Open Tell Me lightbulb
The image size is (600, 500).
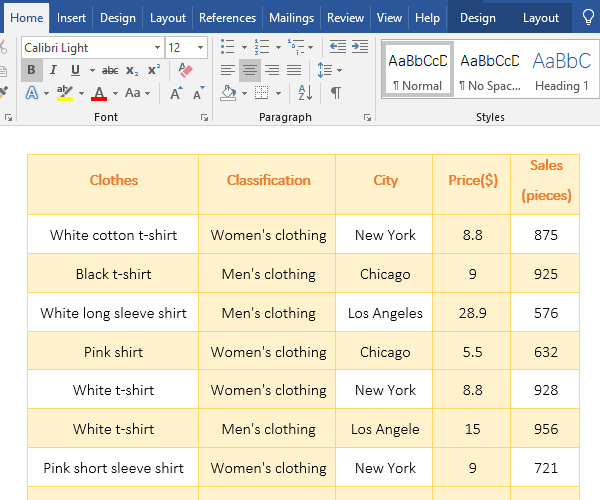click(588, 17)
